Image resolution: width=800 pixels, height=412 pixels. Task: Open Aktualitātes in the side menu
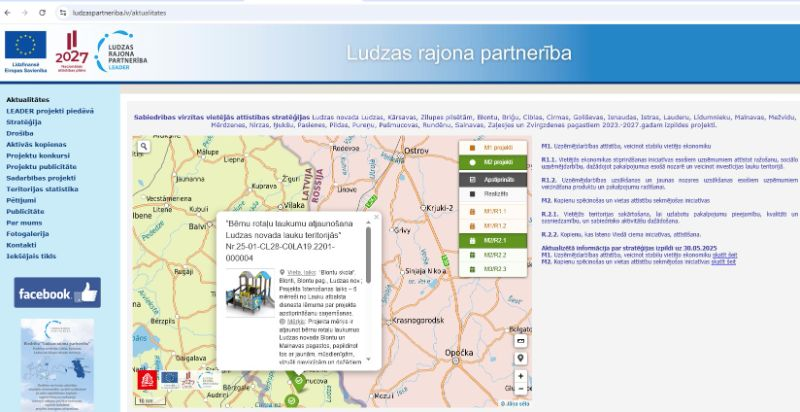point(28,101)
